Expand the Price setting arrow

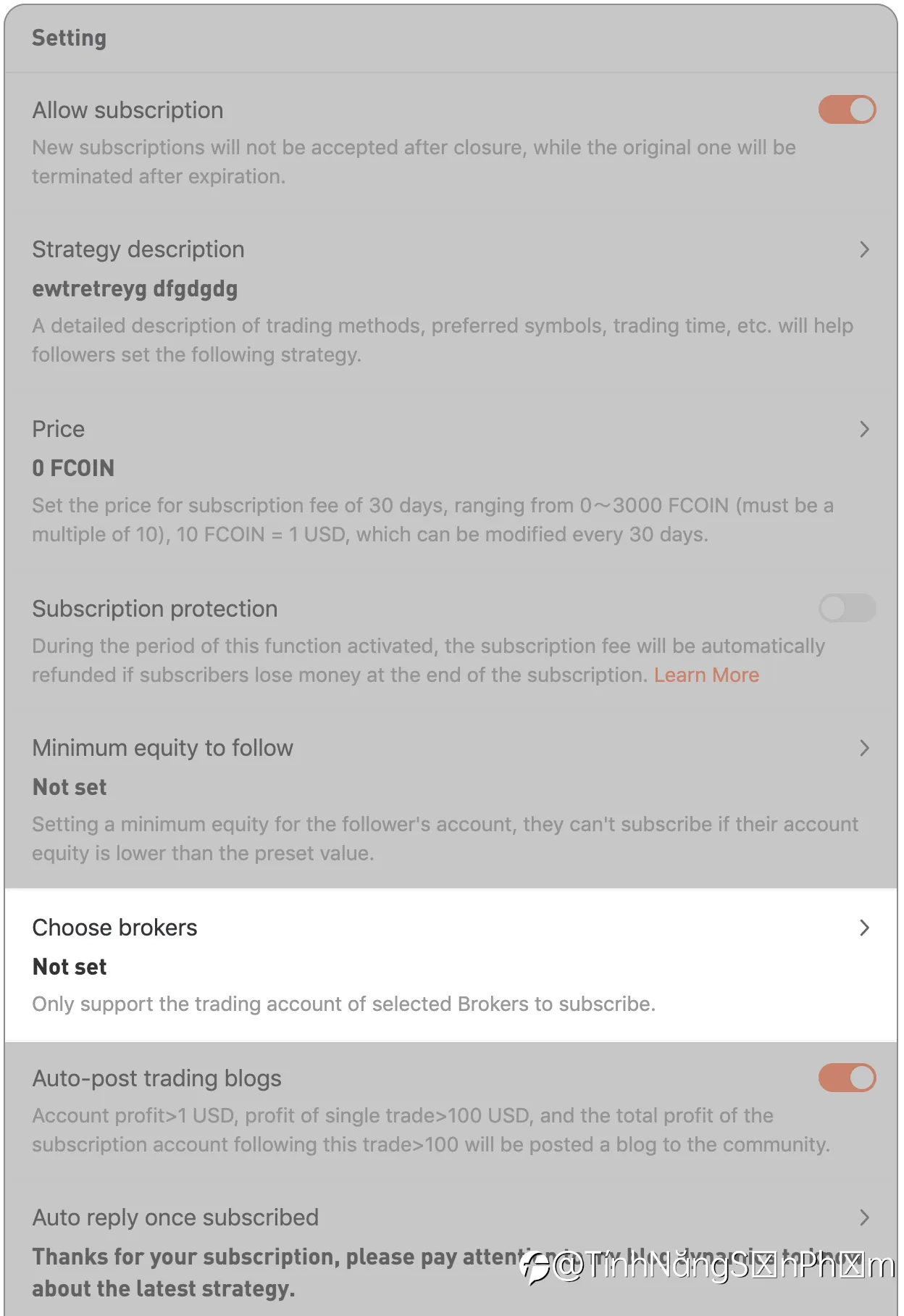click(x=864, y=430)
